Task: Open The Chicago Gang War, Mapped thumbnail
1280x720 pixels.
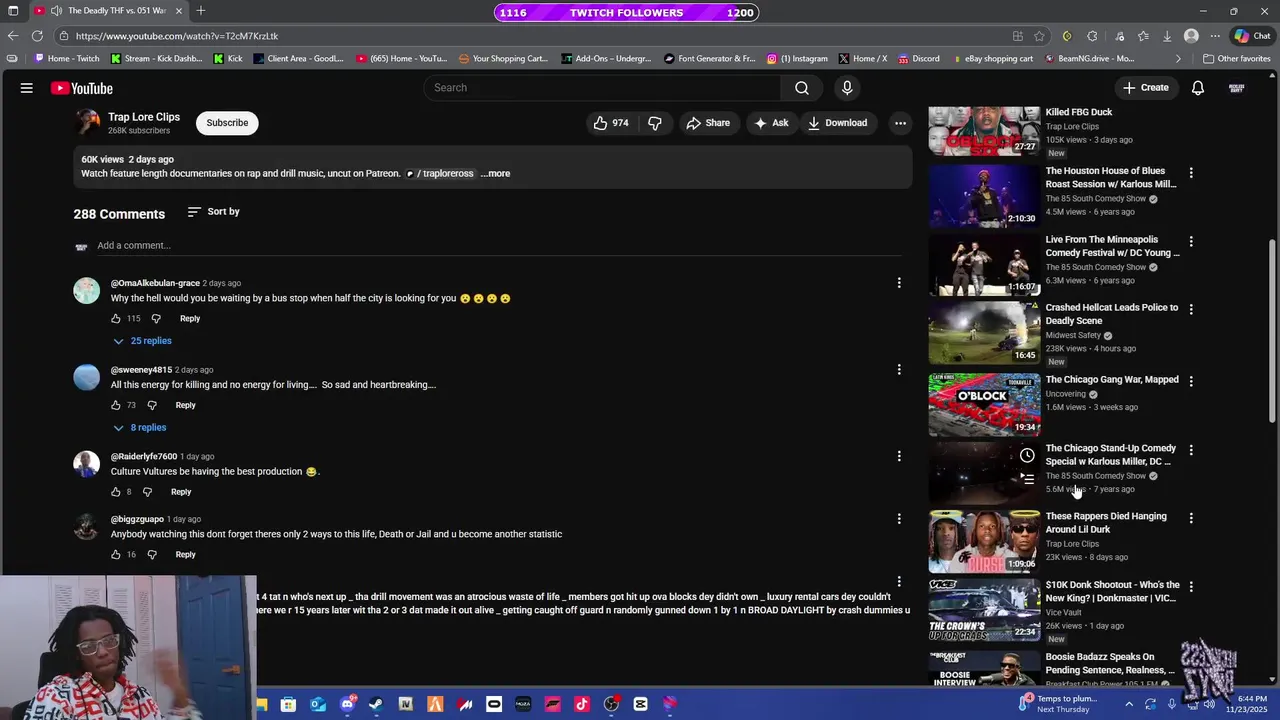Action: [984, 405]
